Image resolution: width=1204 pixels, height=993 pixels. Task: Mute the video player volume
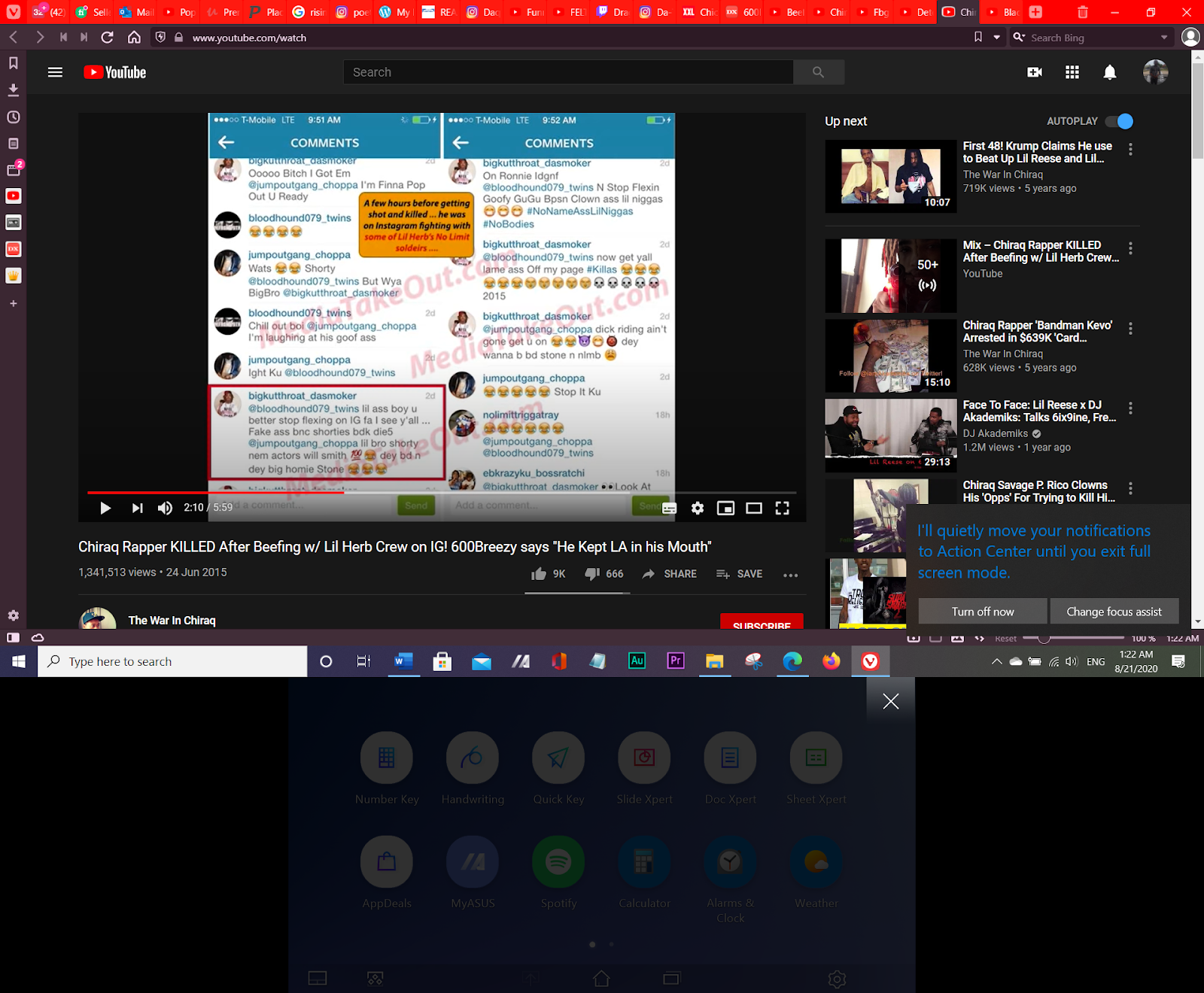165,509
